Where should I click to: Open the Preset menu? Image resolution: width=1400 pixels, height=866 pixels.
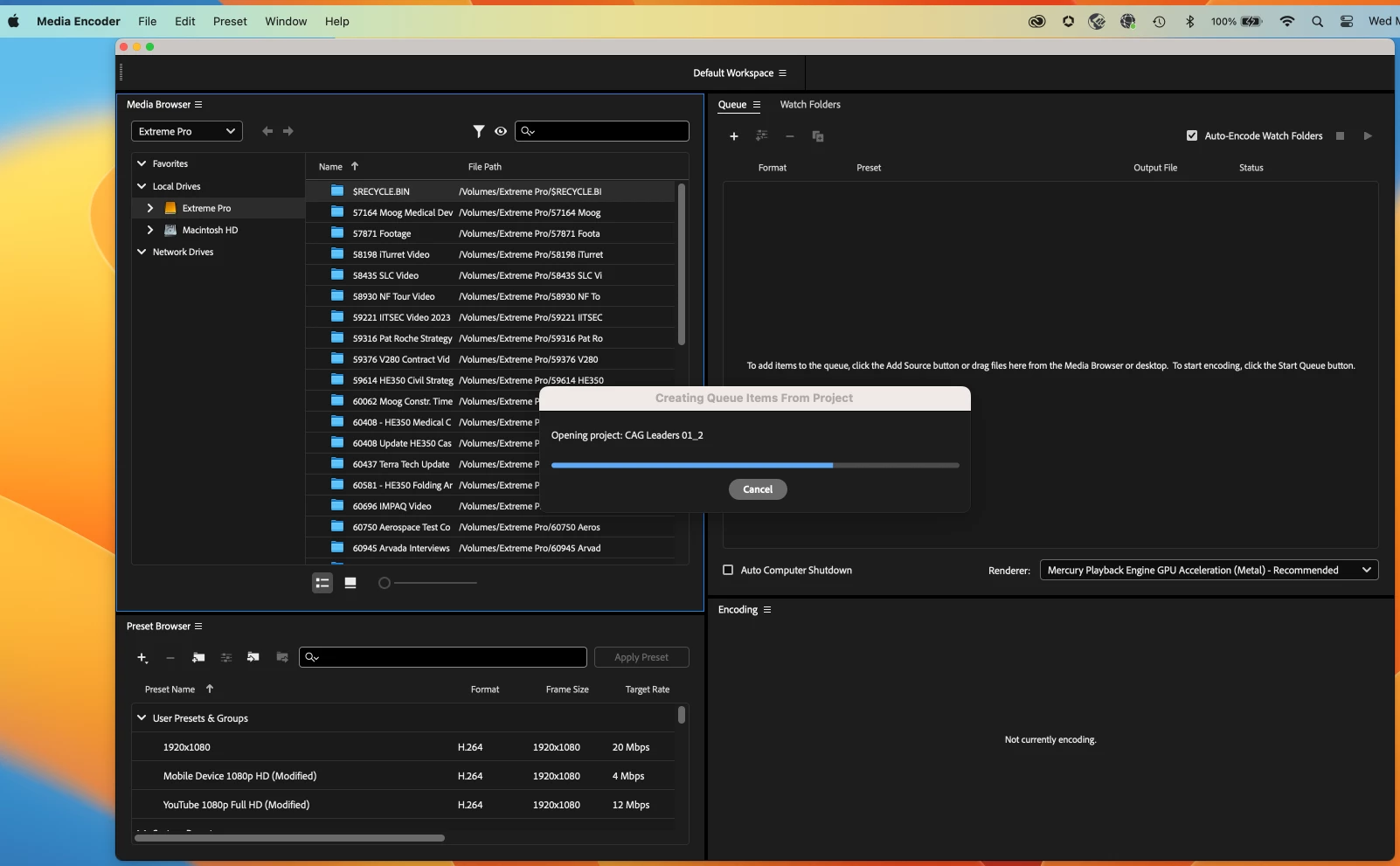tap(230, 21)
